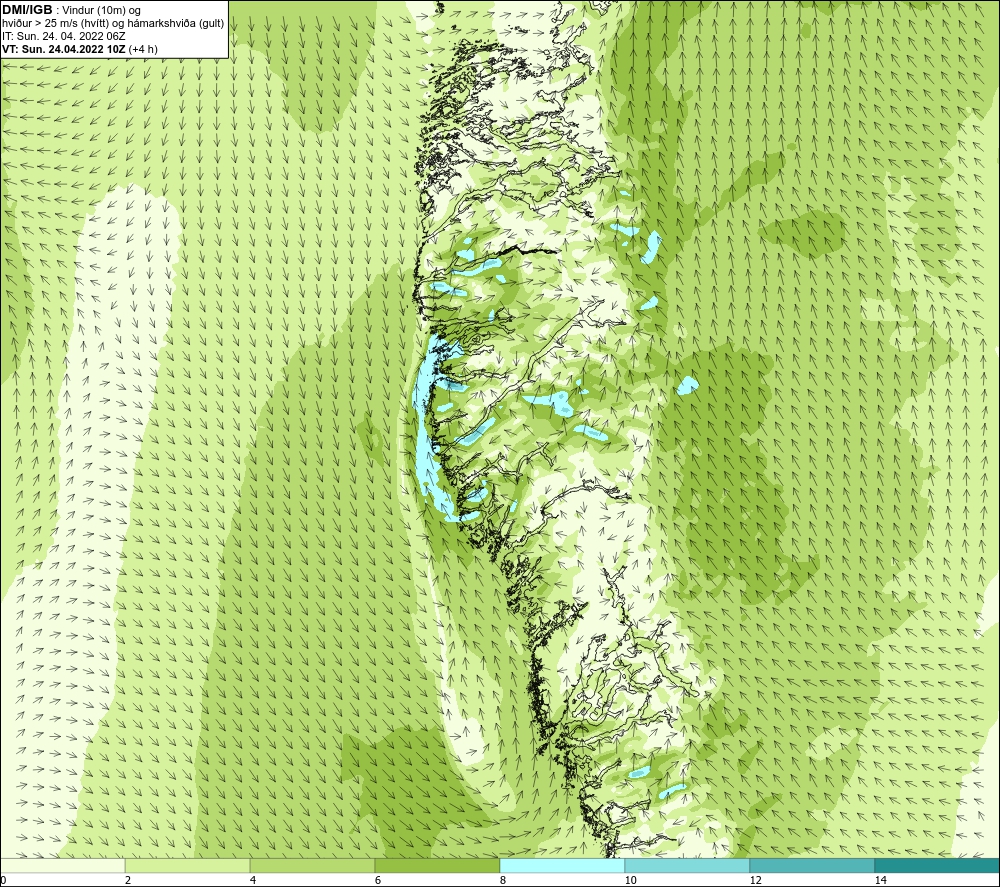Image resolution: width=1000 pixels, height=887 pixels.
Task: Click the scale label '4'
Action: click(253, 880)
